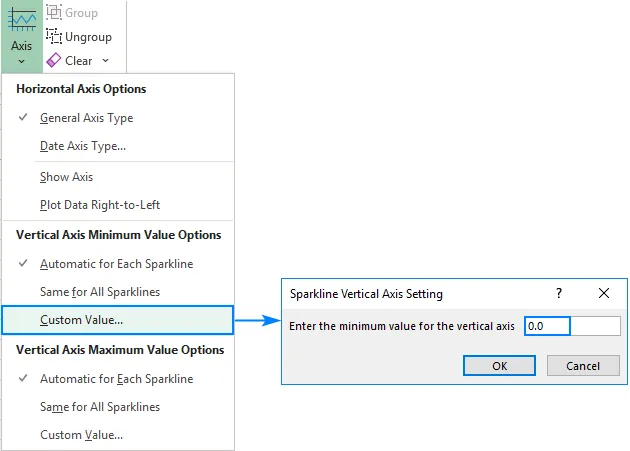The image size is (630, 451).
Task: Select General Axis Type option
Action: coord(86,118)
